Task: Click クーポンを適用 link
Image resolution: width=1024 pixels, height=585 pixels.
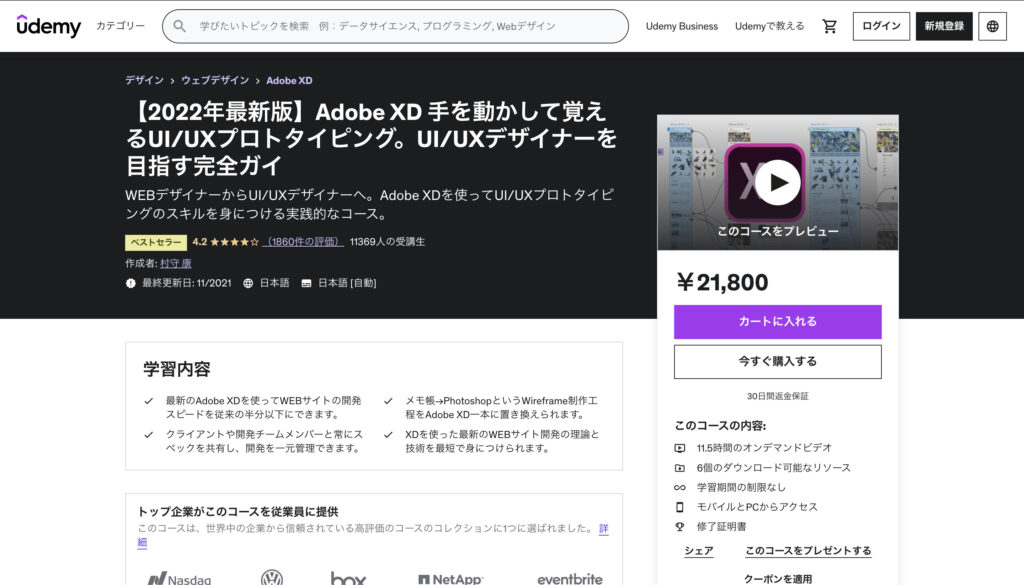Action: [x=778, y=579]
